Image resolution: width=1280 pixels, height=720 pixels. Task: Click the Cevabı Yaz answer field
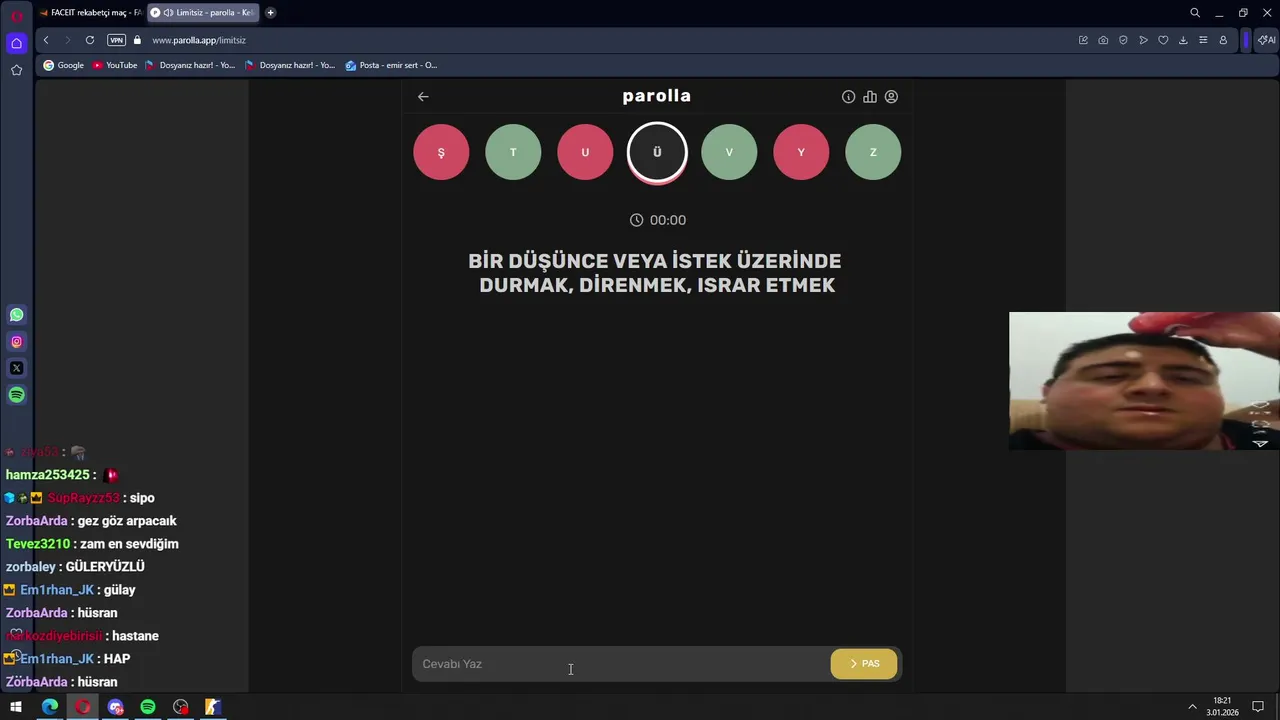[620, 664]
